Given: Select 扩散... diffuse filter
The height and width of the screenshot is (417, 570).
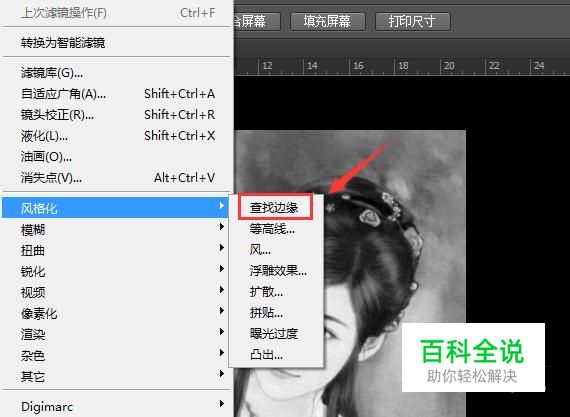Looking at the screenshot, I should click(x=276, y=292).
